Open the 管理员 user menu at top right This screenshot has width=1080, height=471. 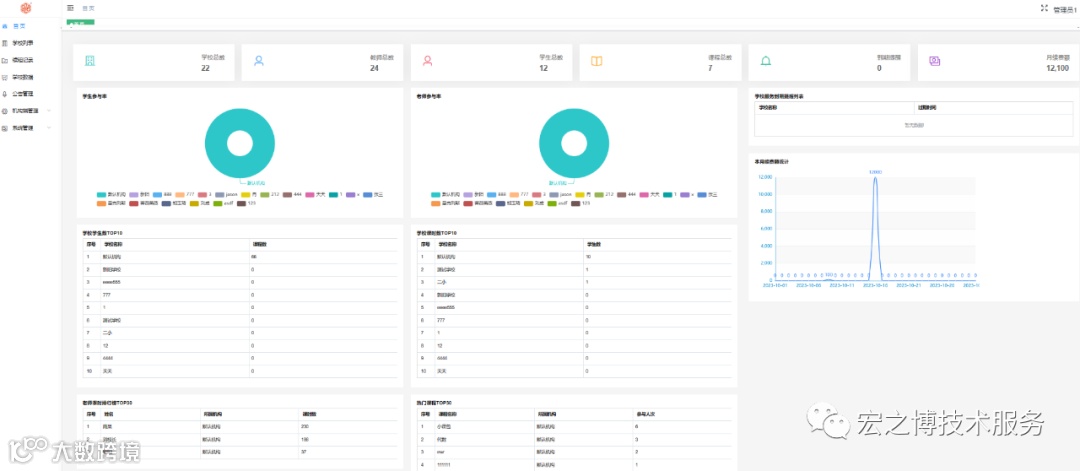pos(1066,10)
